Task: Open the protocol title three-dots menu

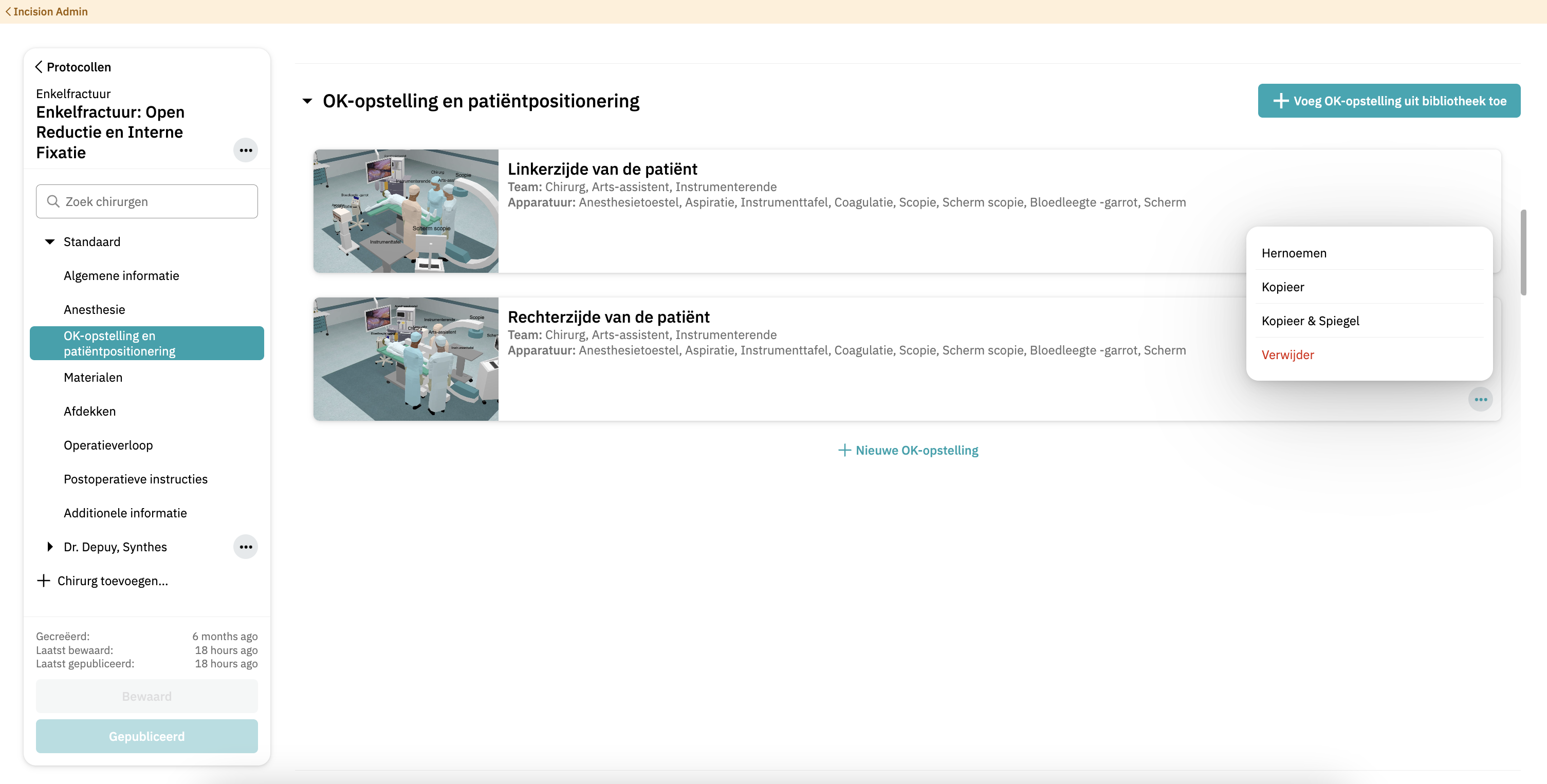Action: (x=245, y=150)
